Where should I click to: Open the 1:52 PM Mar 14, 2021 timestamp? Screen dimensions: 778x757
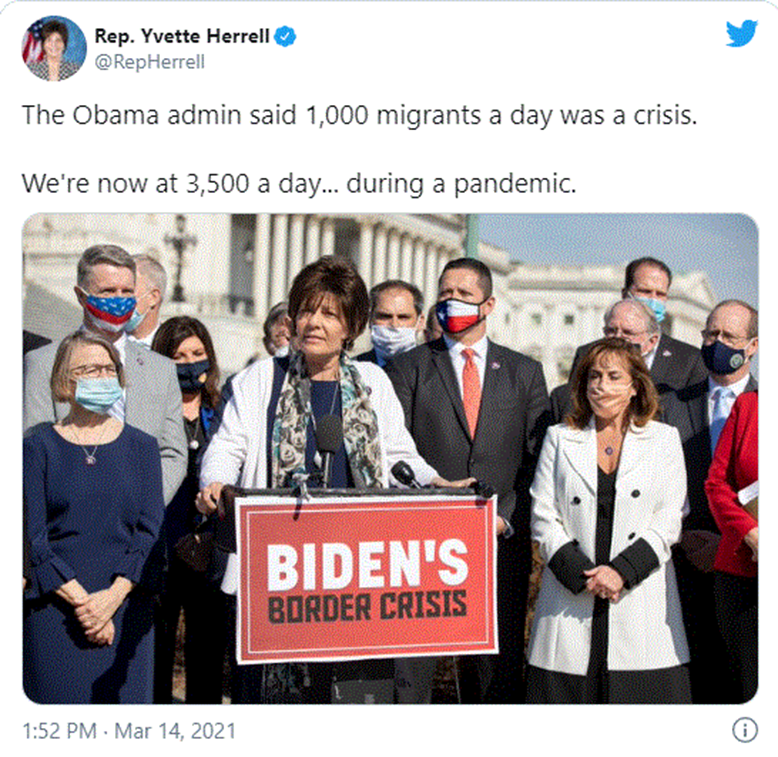tap(129, 731)
